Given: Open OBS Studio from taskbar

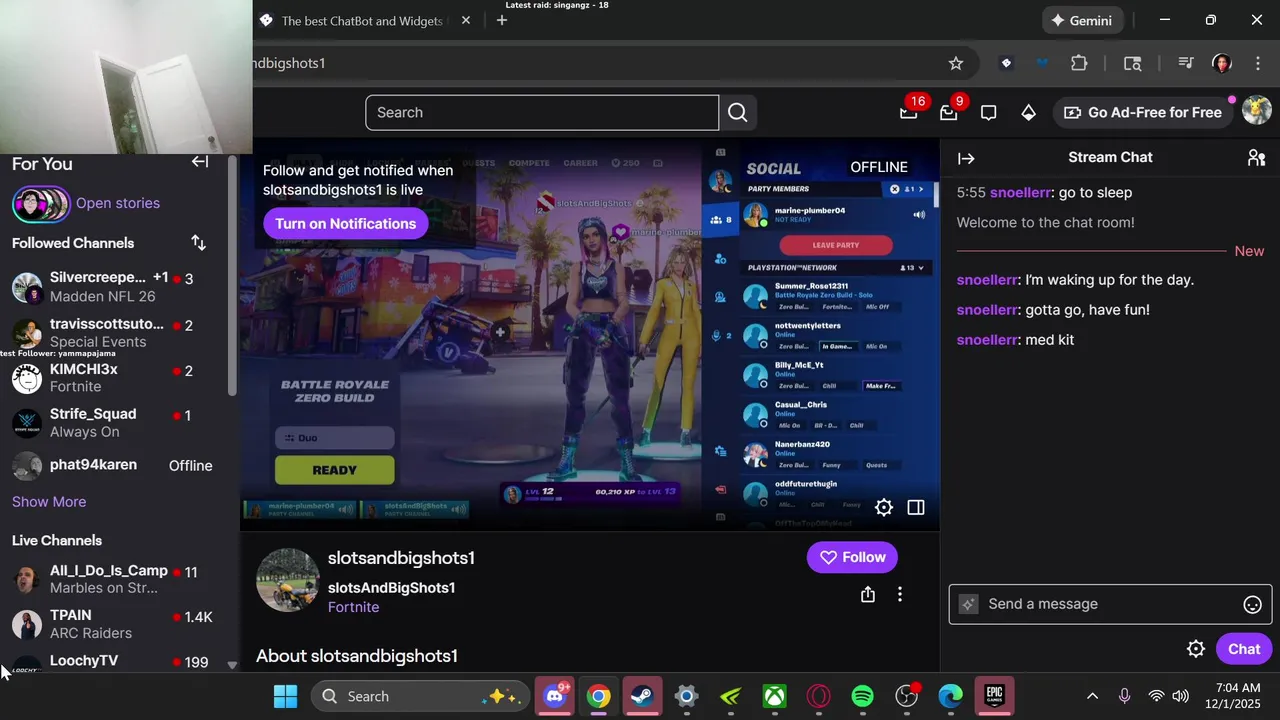Looking at the screenshot, I should coord(906,696).
